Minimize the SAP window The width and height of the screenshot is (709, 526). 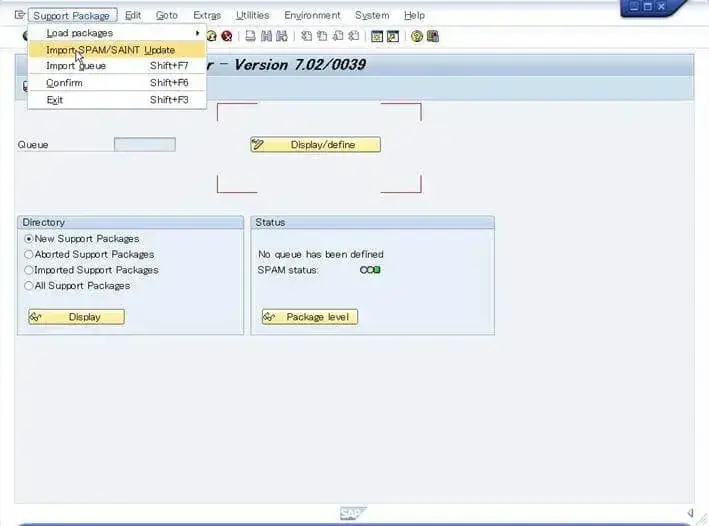tap(634, 6)
